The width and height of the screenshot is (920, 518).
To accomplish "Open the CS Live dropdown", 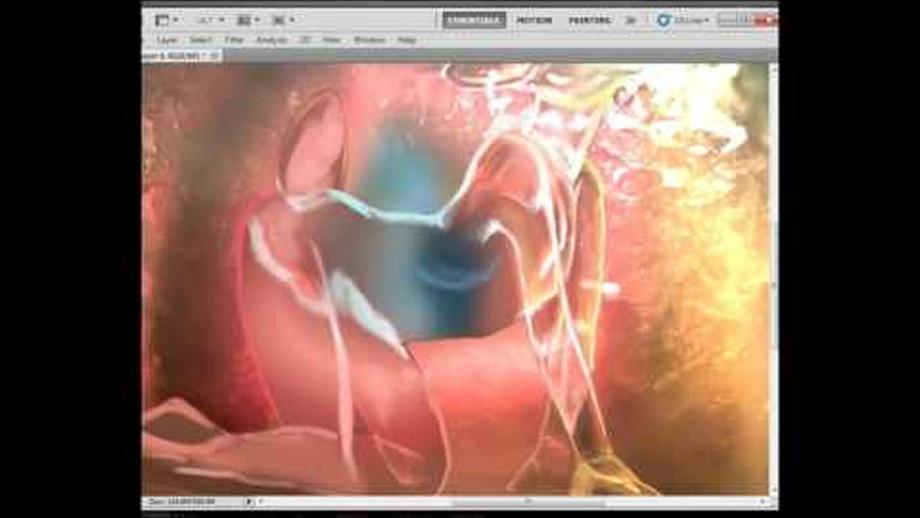I will pos(691,20).
